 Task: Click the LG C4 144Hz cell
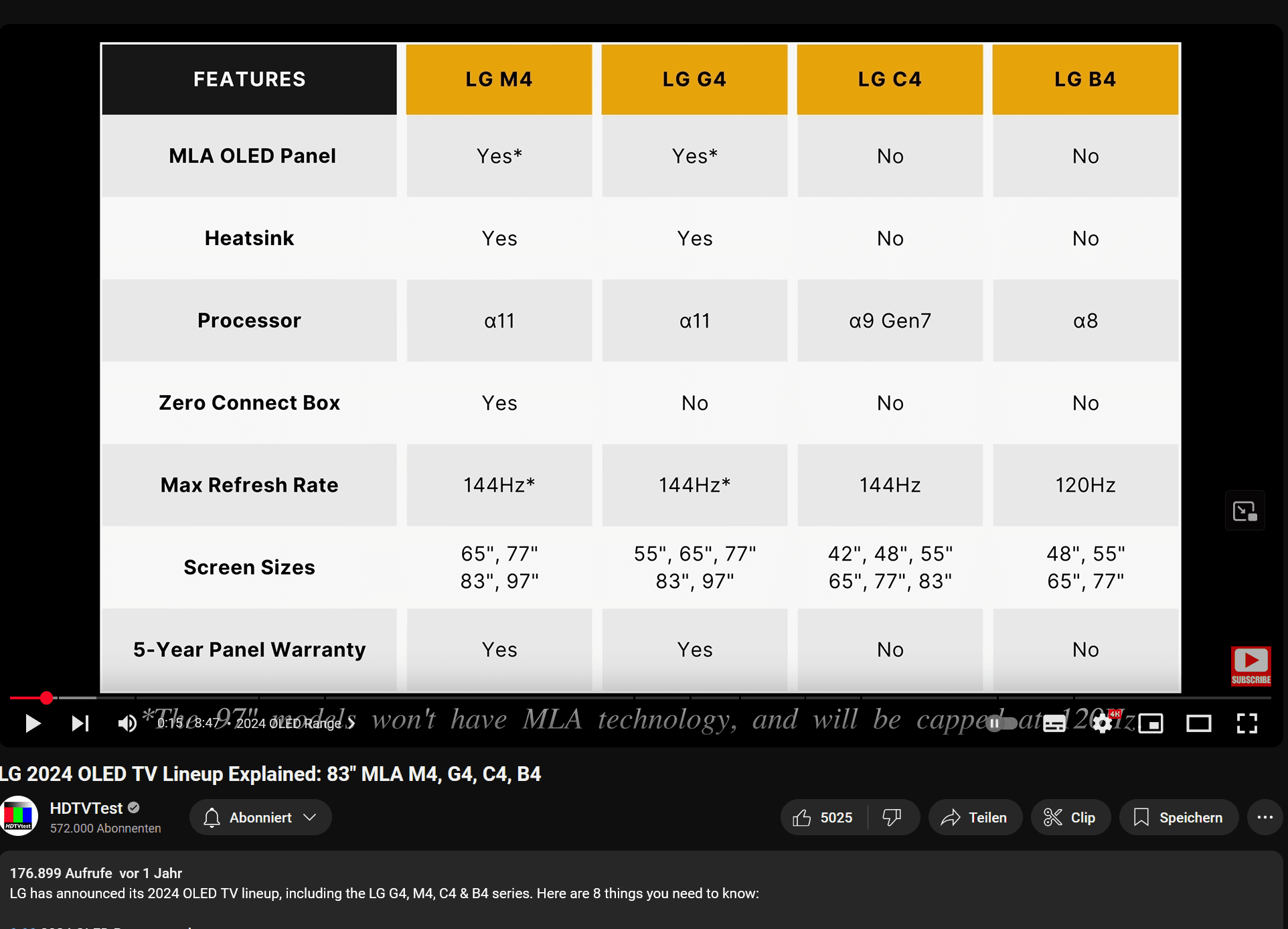pyautogui.click(x=890, y=486)
